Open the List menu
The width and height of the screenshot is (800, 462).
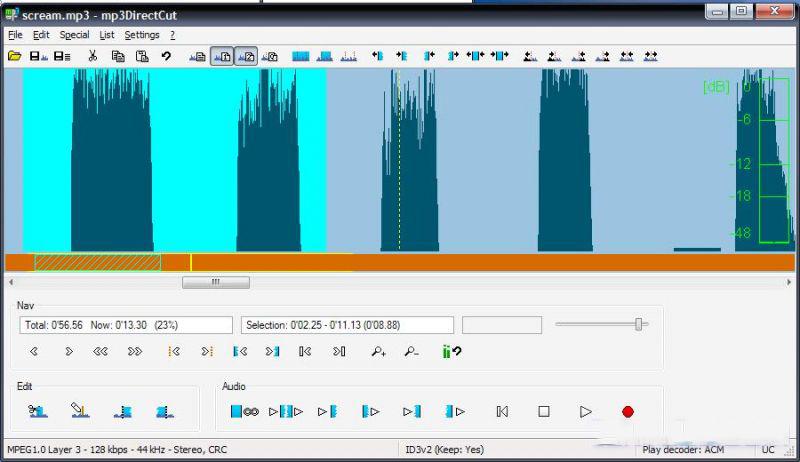pyautogui.click(x=107, y=35)
